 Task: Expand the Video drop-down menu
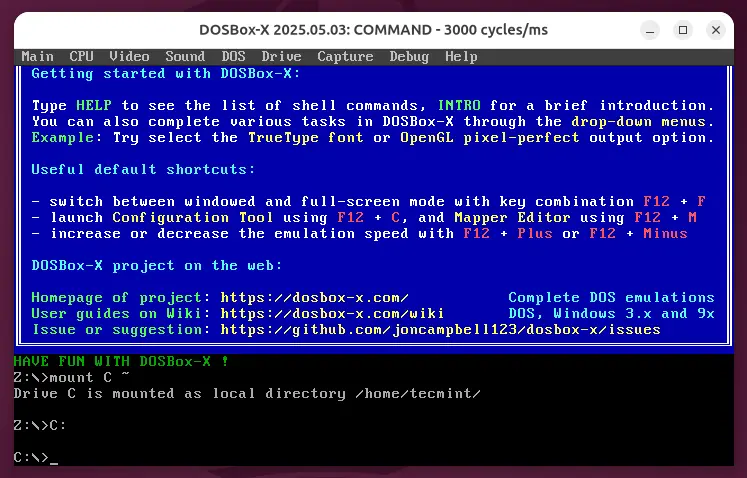pos(129,57)
